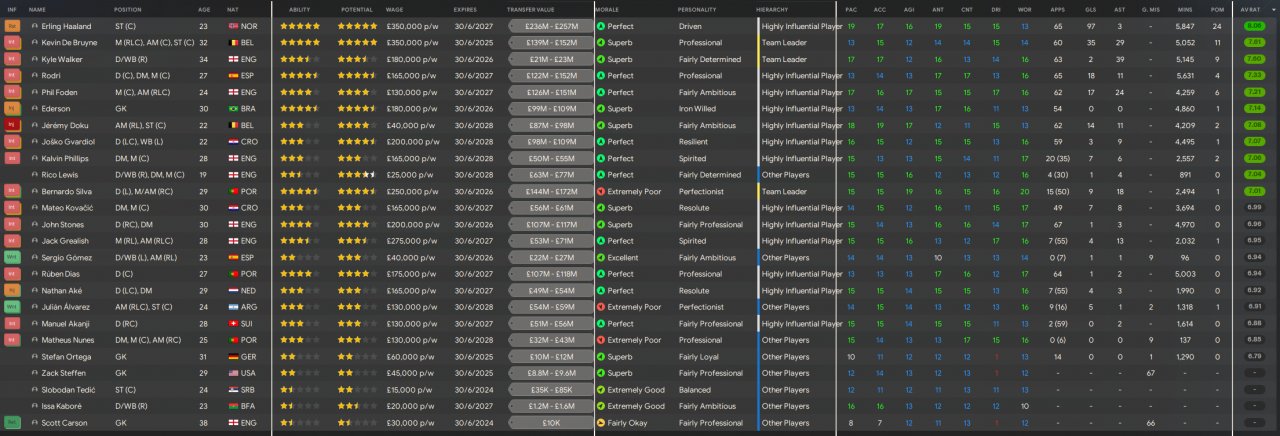Click Haaland's green Perfect morale icon
The height and width of the screenshot is (436, 1280).
click(600, 26)
